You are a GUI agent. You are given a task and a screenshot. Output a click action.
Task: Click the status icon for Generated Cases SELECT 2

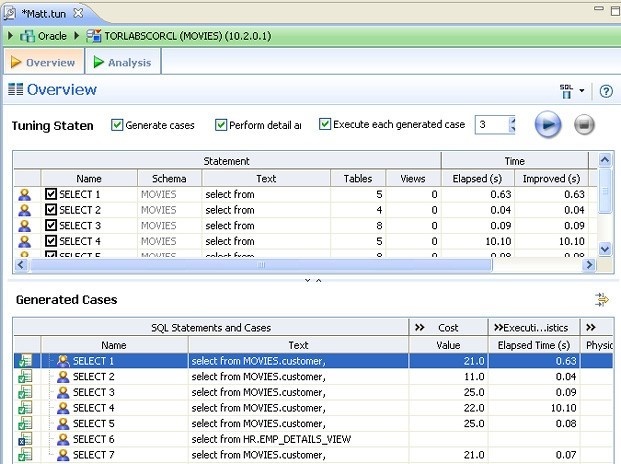pyautogui.click(x=25, y=377)
